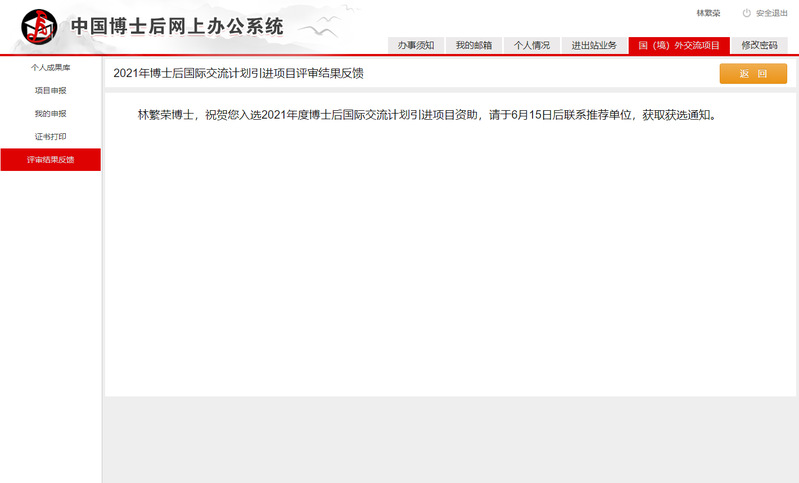Screen dimensions: 799x483
Task: Go to the 进出站业务 tab
Action: 594,45
